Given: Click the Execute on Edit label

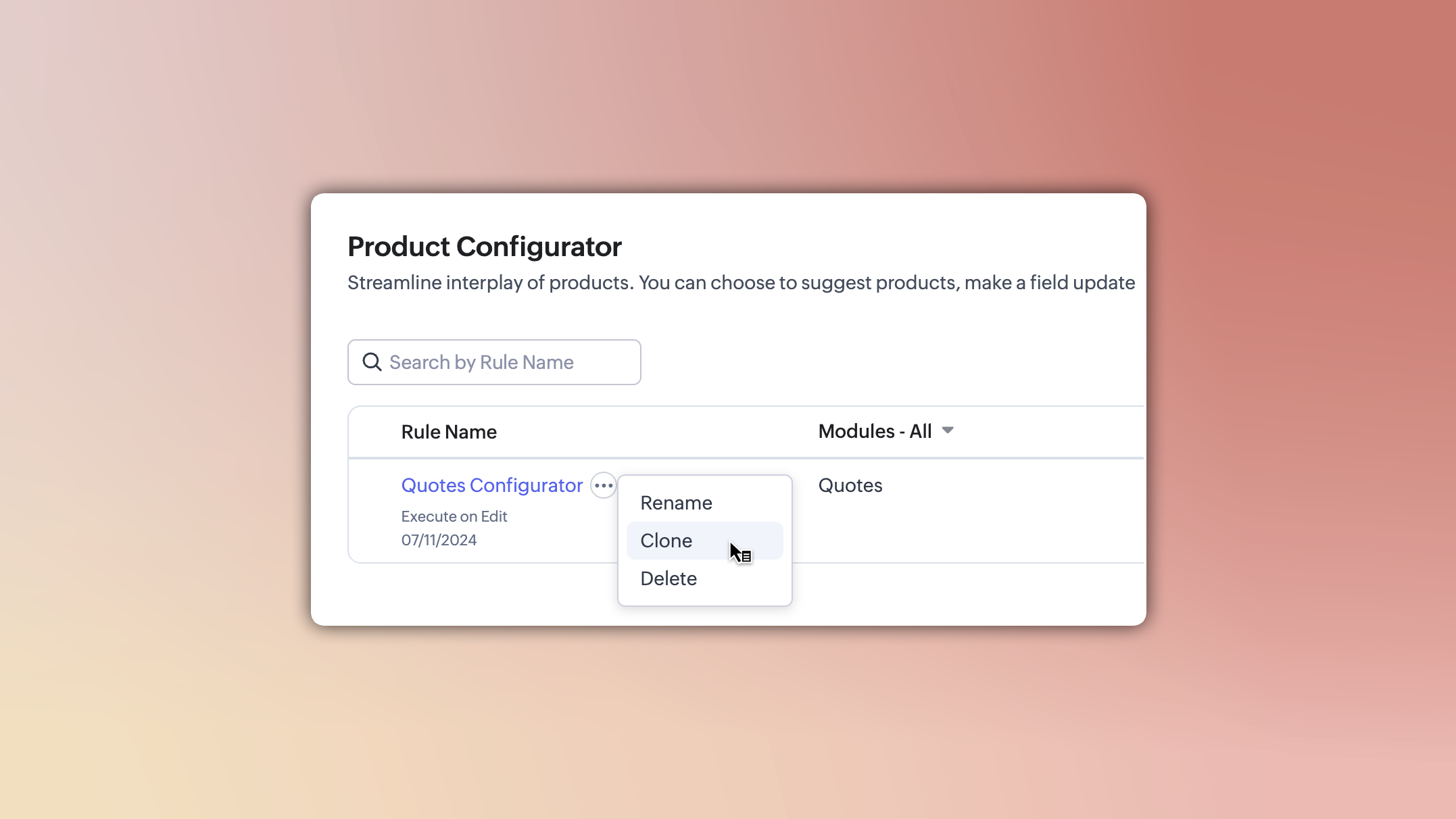Looking at the screenshot, I should click(454, 516).
